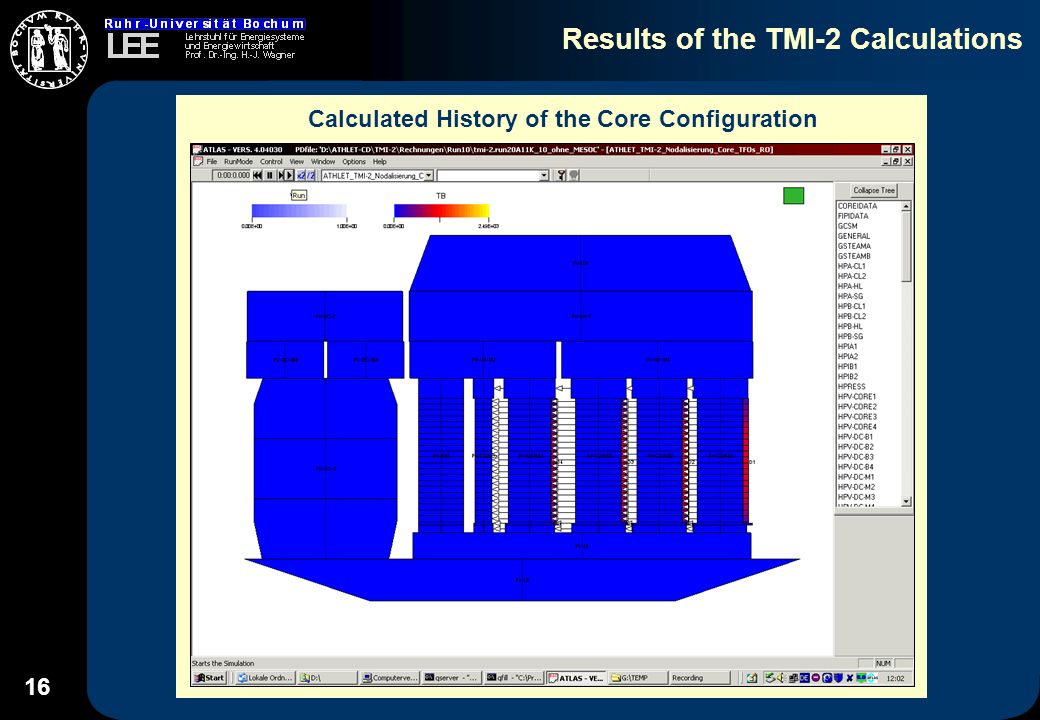The height and width of the screenshot is (720, 1040).
Task: Double the playback speed with x2
Action: point(301,175)
